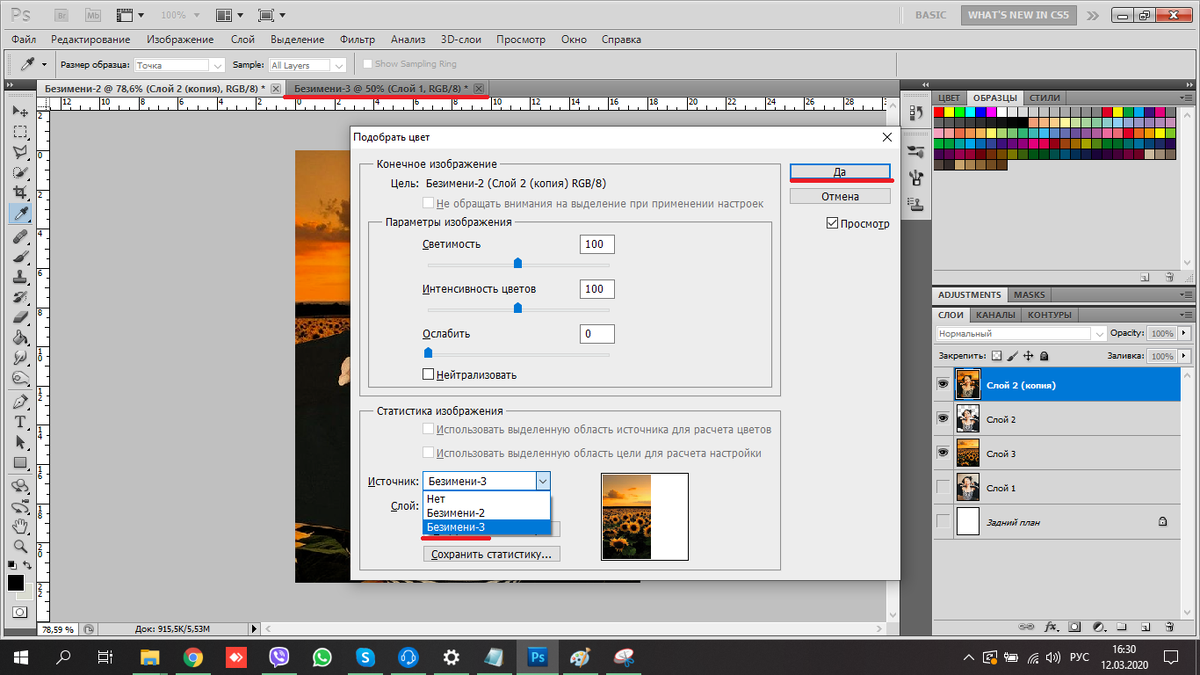Click the foreground color black square
1200x675 pixels.
tap(15, 582)
